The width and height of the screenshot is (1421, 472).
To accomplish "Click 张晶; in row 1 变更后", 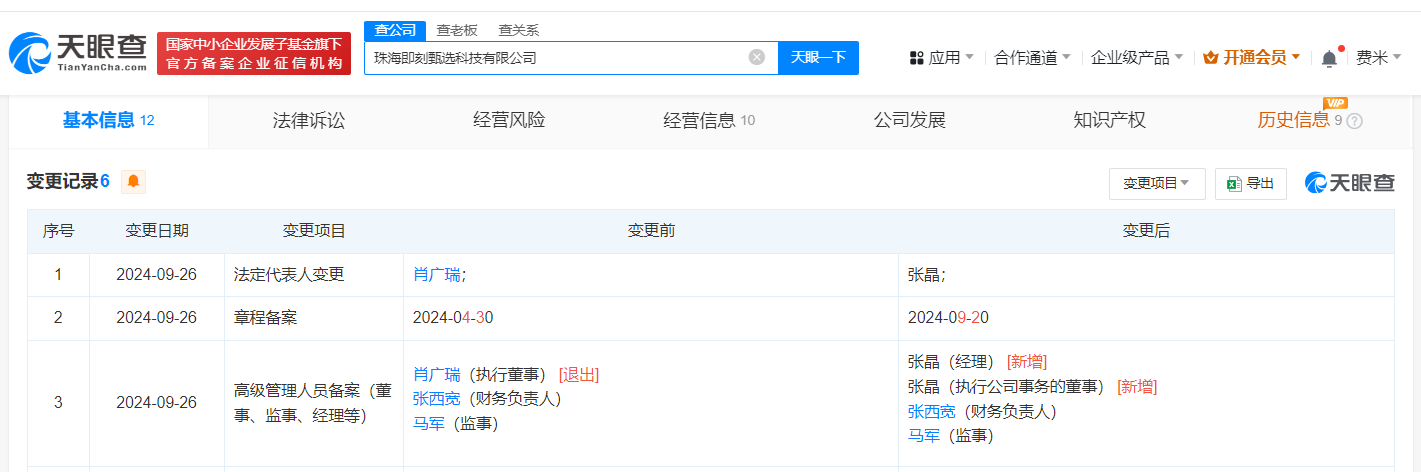I will (x=927, y=275).
